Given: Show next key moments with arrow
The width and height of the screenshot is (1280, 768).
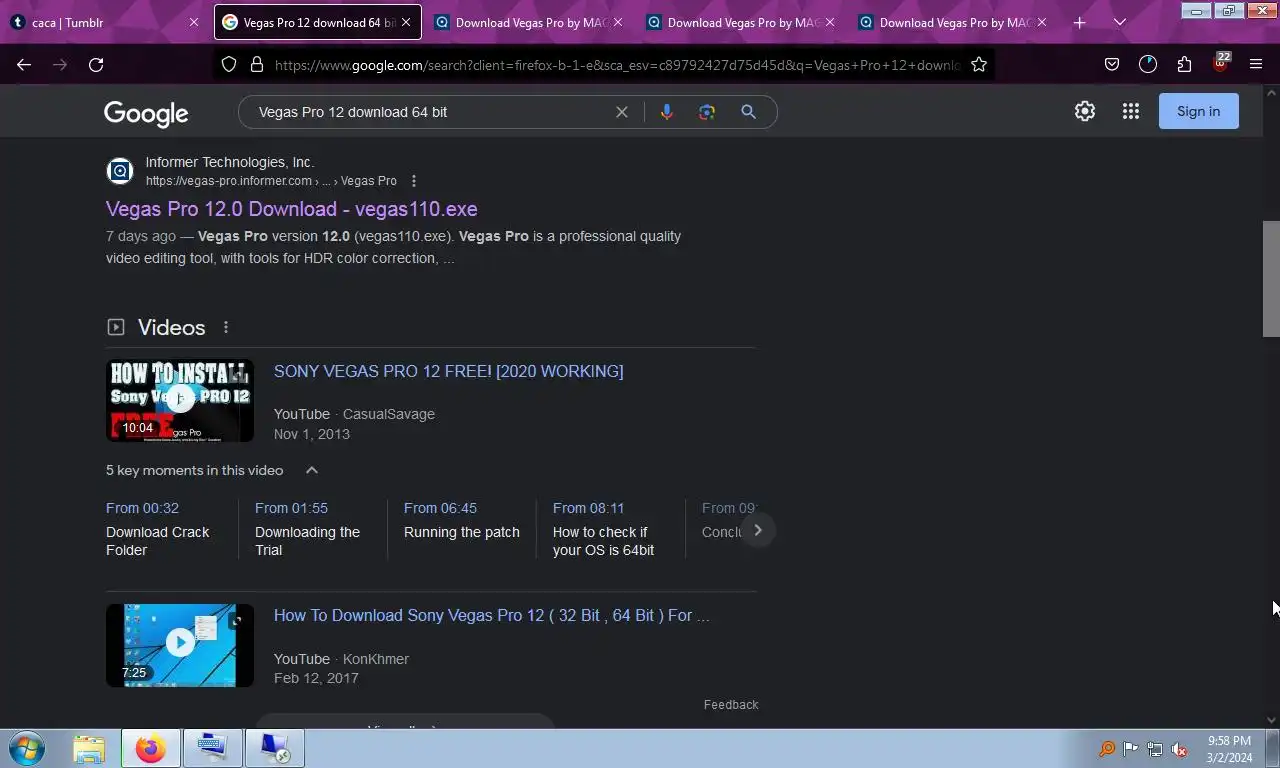Looking at the screenshot, I should (757, 530).
